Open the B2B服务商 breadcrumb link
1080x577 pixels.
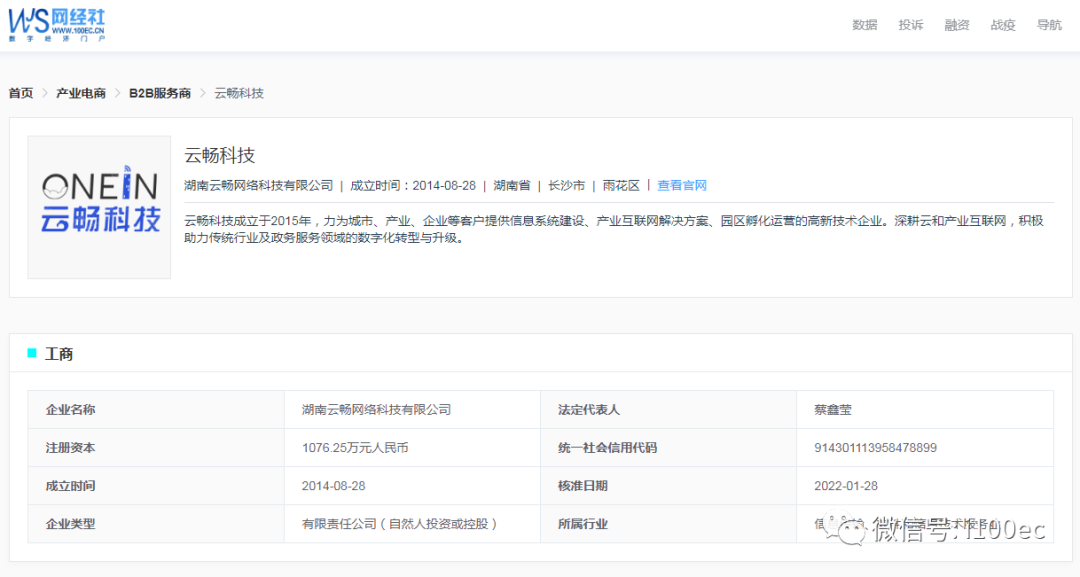[160, 93]
